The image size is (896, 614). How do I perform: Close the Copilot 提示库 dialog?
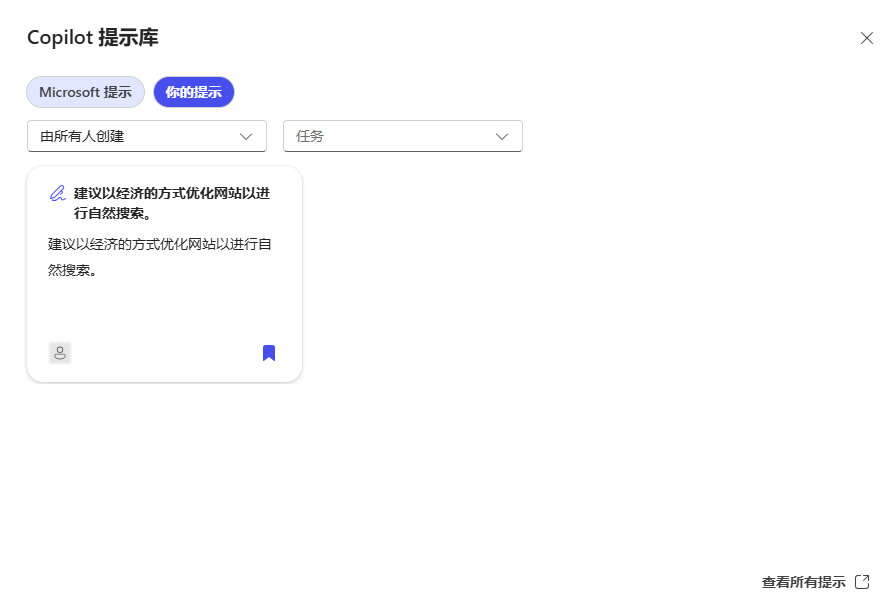[x=866, y=38]
